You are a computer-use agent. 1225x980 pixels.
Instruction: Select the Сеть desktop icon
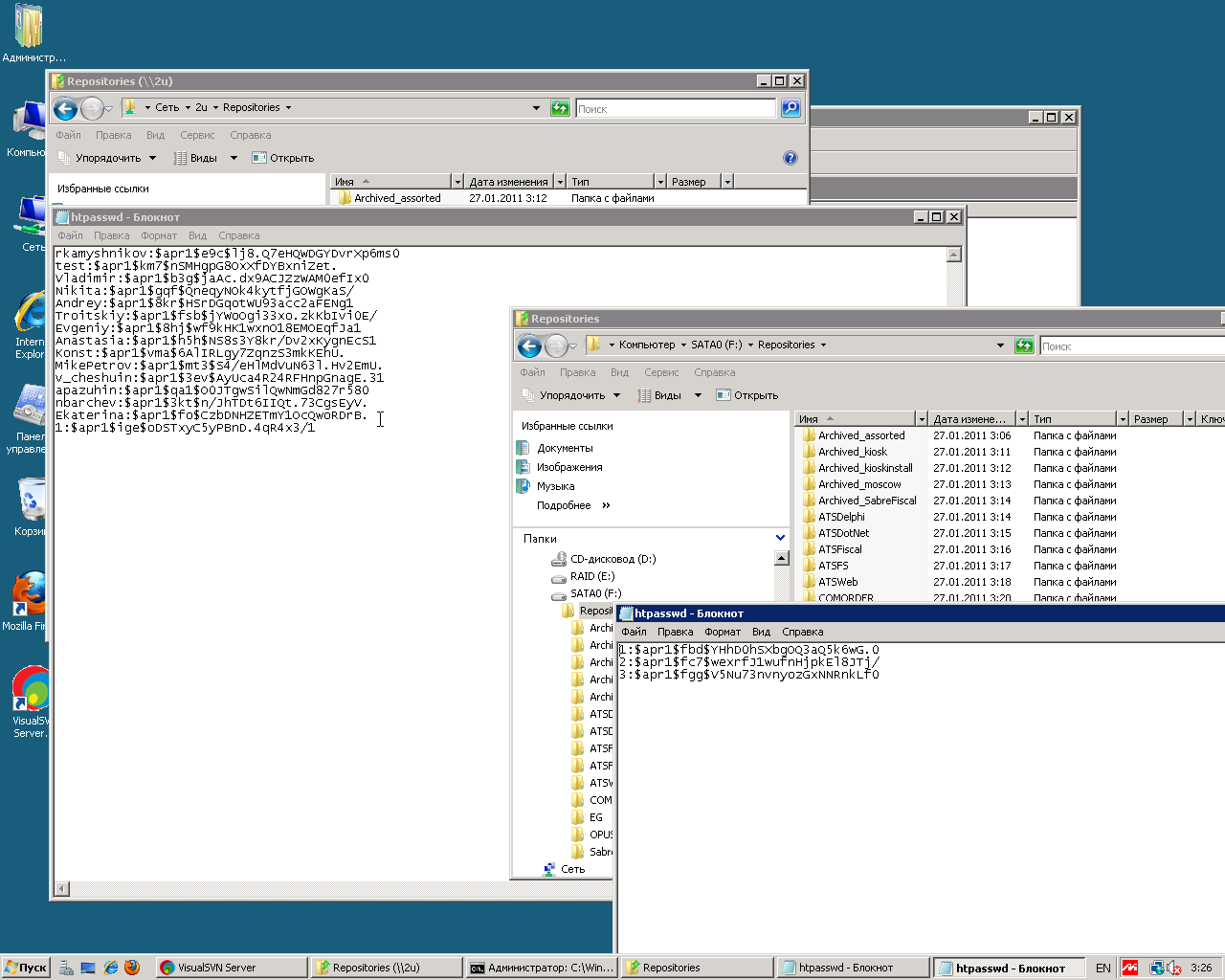click(x=32, y=224)
